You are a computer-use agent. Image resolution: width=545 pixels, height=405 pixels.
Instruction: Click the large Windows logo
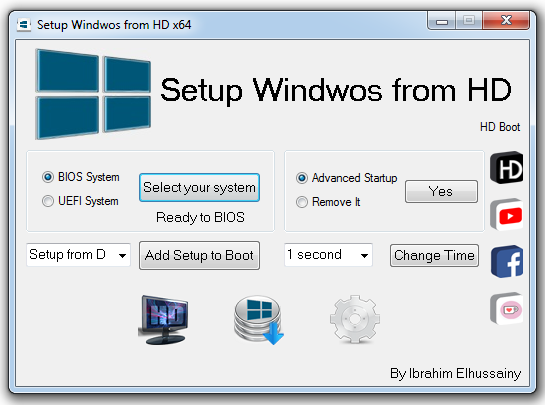93,94
